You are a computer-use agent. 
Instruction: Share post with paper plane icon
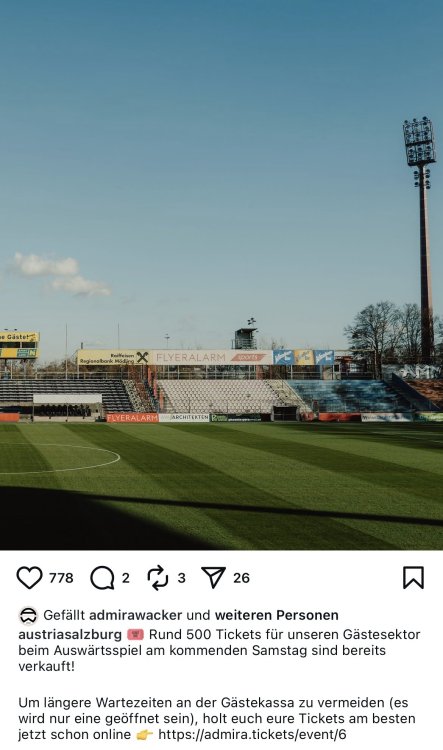[x=213, y=578]
